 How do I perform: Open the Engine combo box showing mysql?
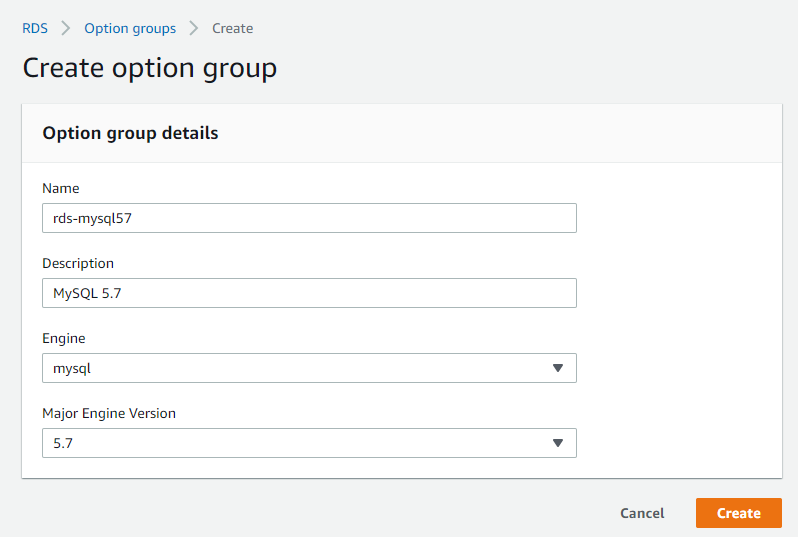309,368
